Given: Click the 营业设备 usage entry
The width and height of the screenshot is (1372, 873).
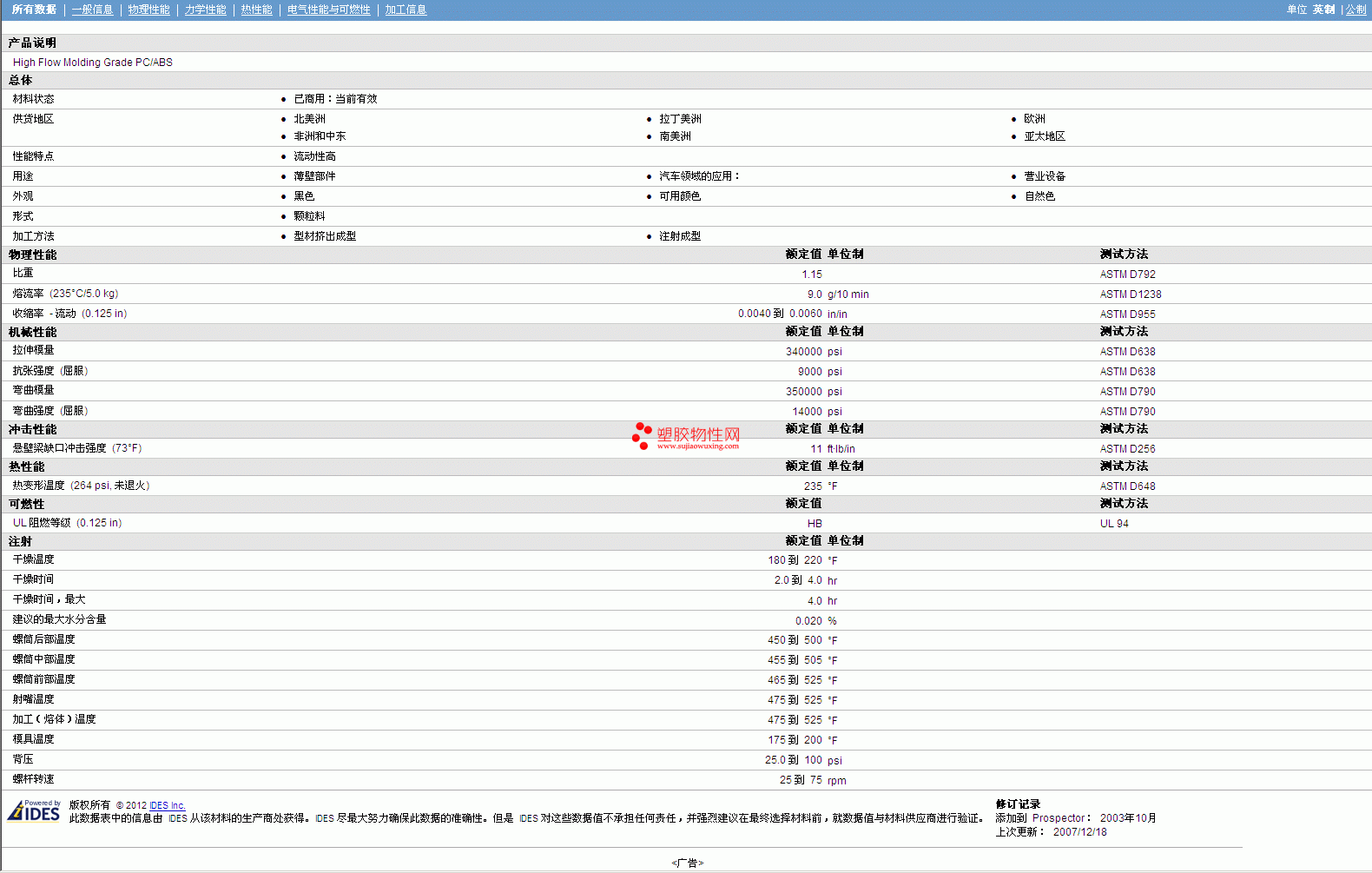Looking at the screenshot, I should click(x=1045, y=176).
